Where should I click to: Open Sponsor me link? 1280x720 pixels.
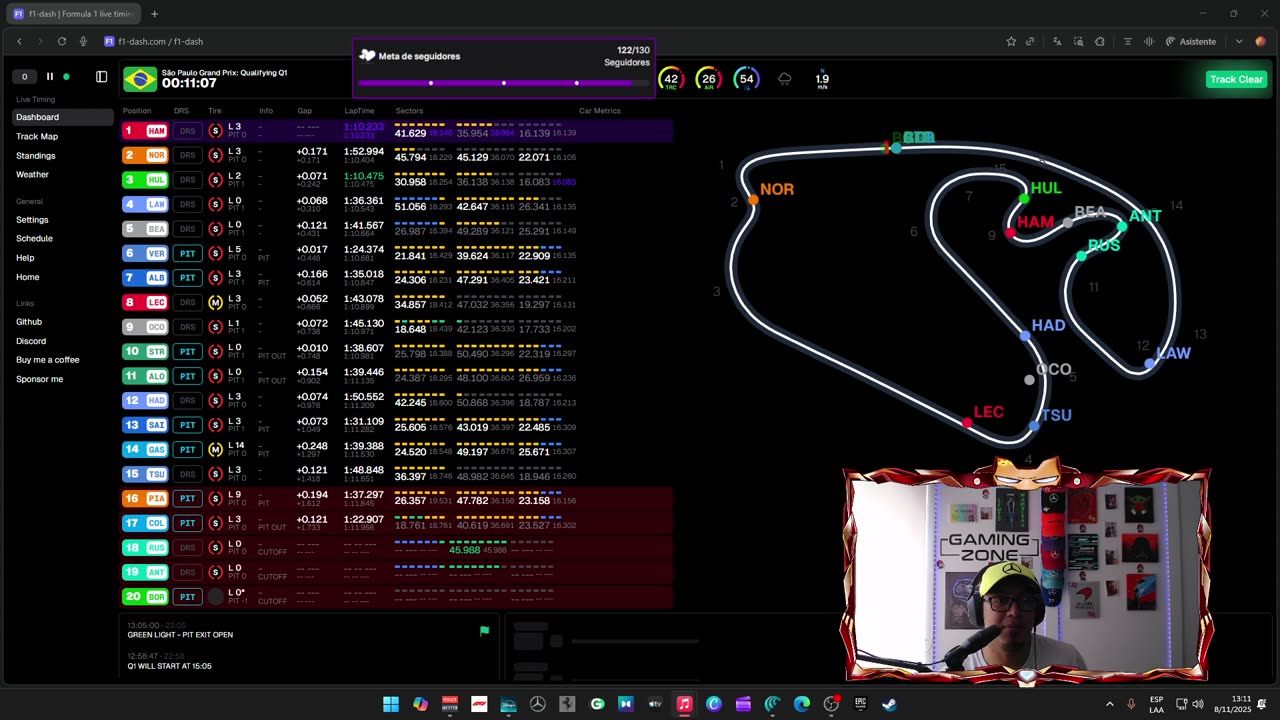click(39, 378)
